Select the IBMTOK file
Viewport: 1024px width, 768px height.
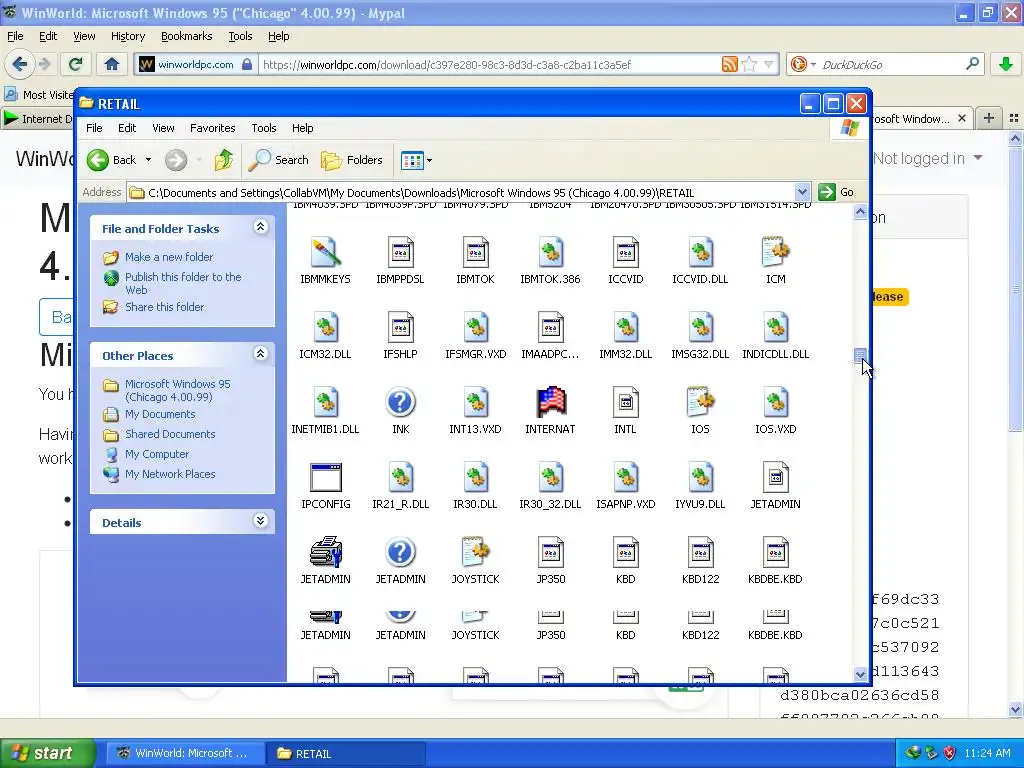coord(475,253)
